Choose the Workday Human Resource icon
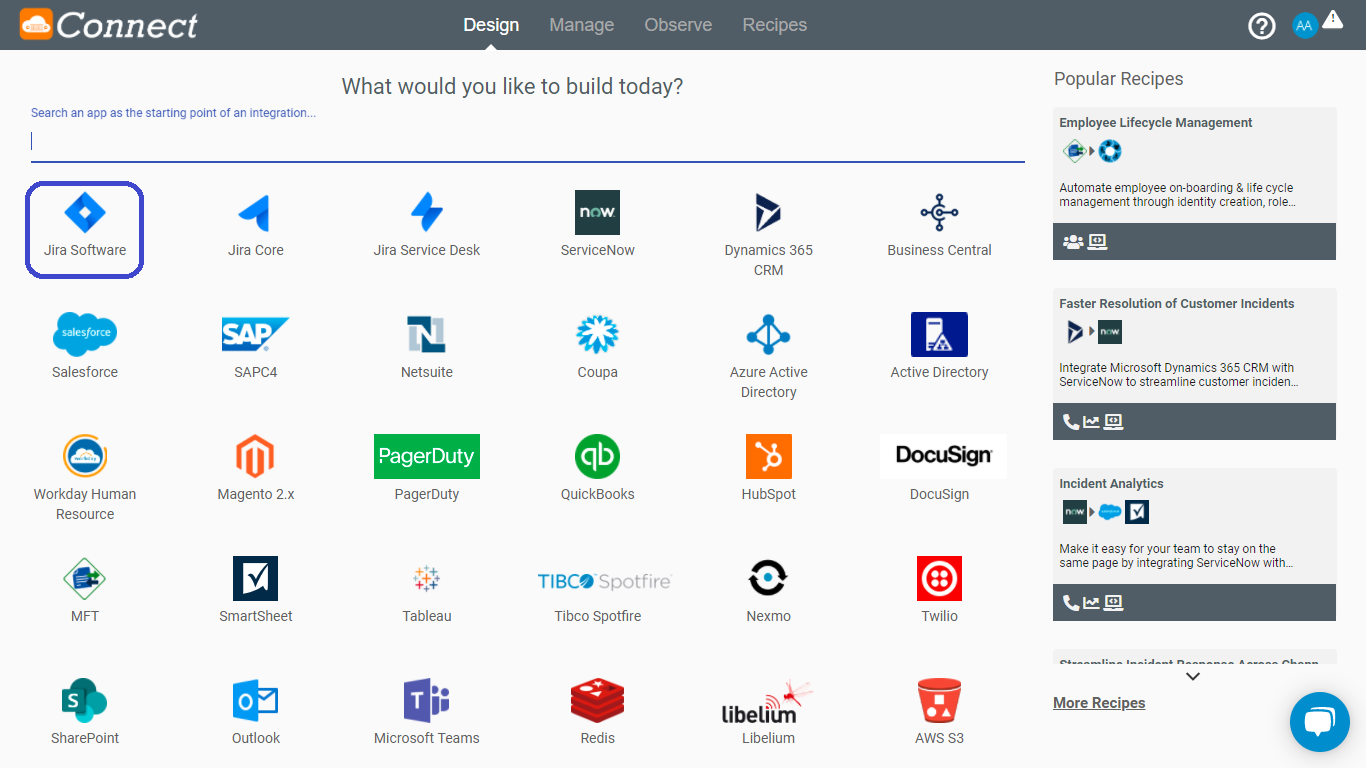The height and width of the screenshot is (768, 1366). point(85,456)
